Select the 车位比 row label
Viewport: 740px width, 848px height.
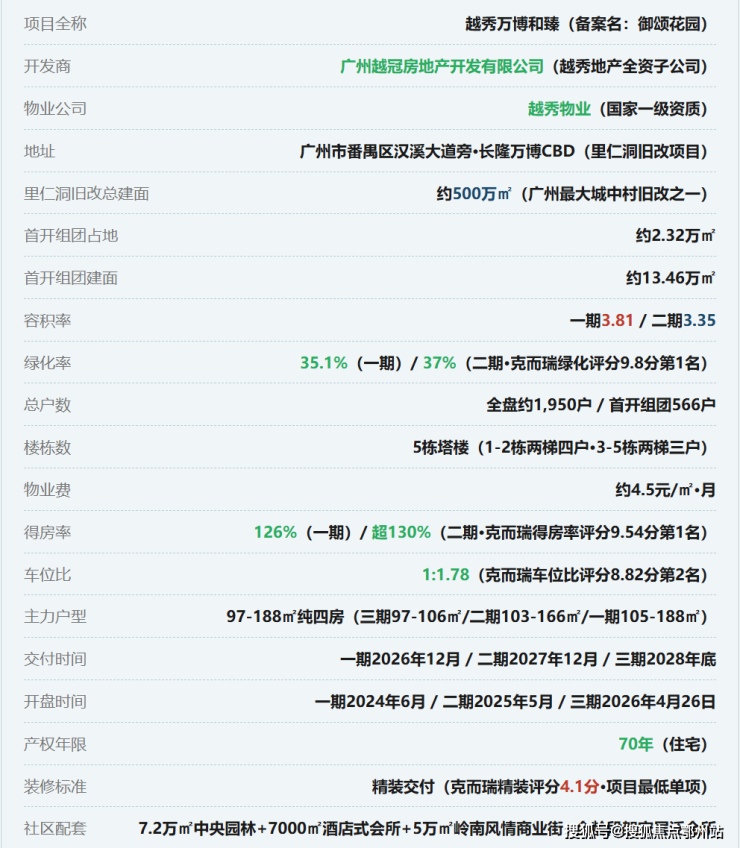click(47, 574)
